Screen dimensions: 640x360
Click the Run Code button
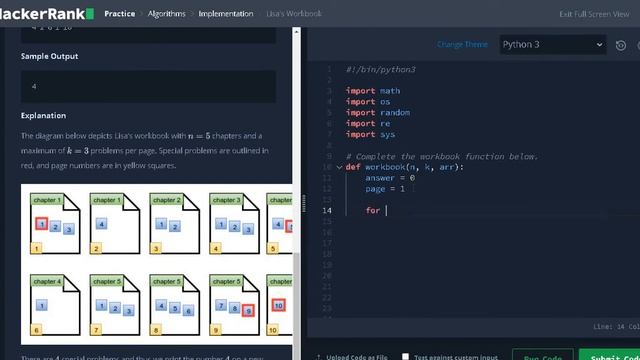(x=543, y=354)
